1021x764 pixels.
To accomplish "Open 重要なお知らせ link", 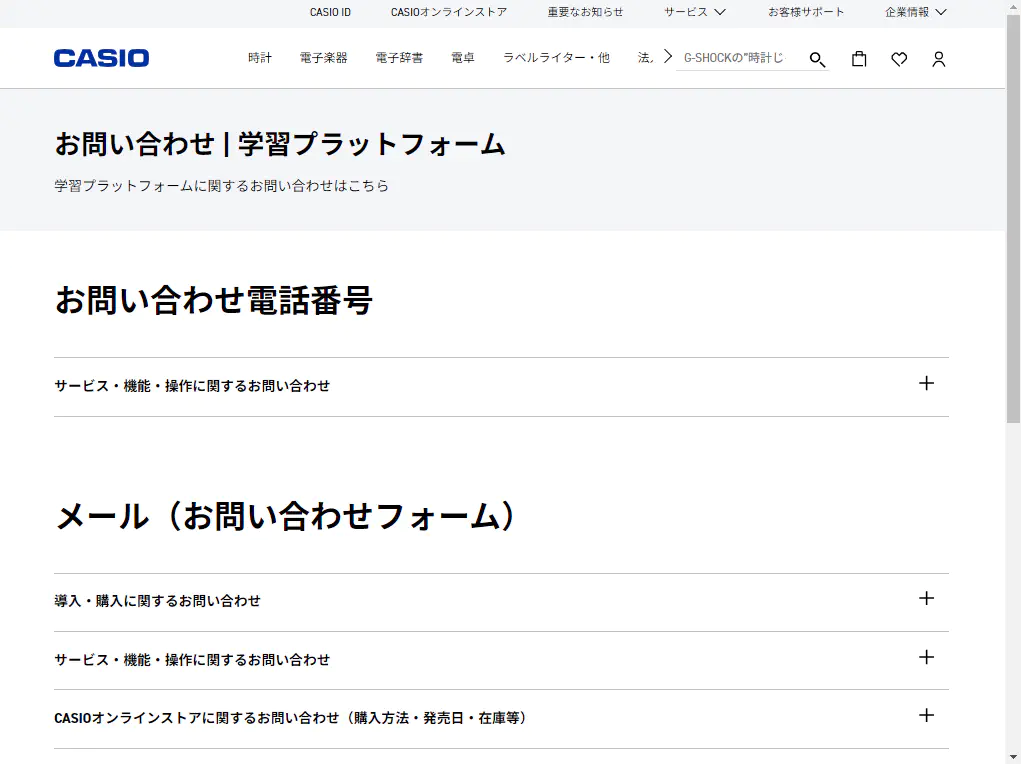I will click(x=583, y=13).
